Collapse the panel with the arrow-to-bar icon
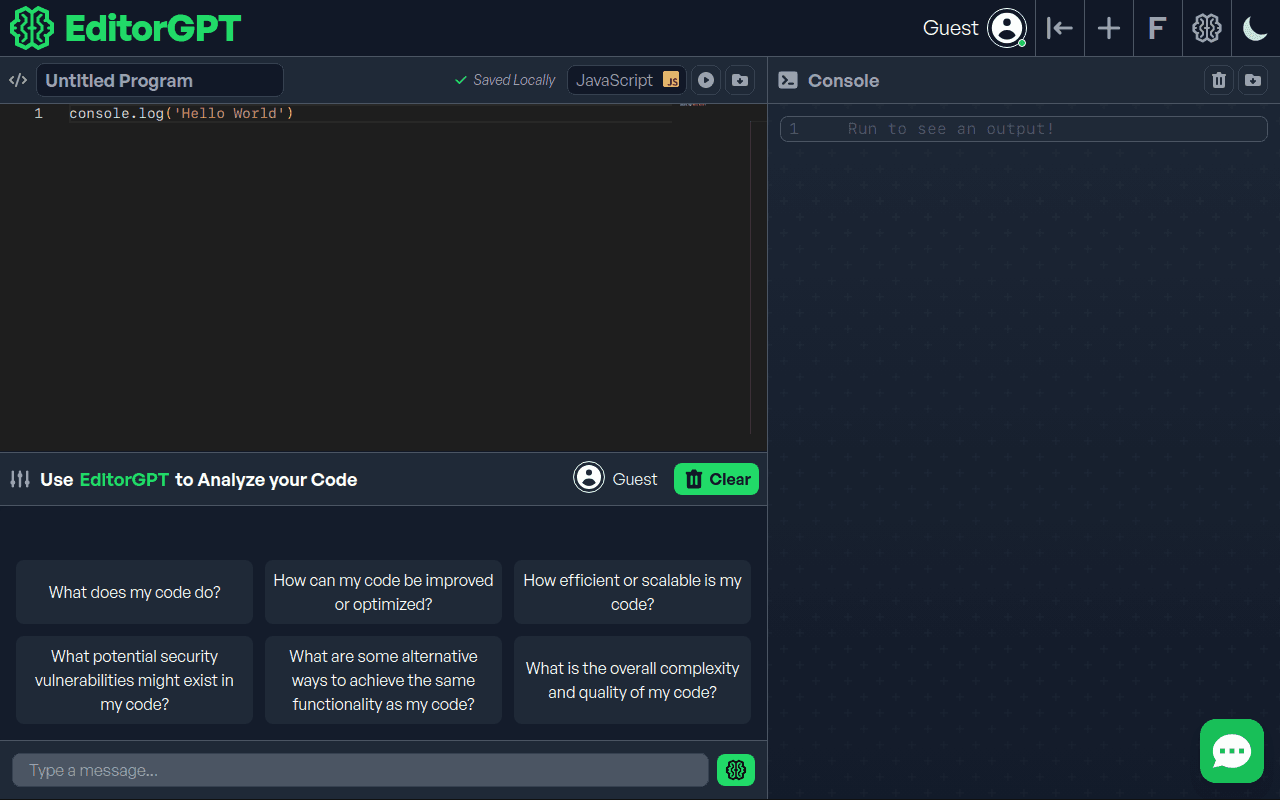The image size is (1280, 800). click(1059, 28)
